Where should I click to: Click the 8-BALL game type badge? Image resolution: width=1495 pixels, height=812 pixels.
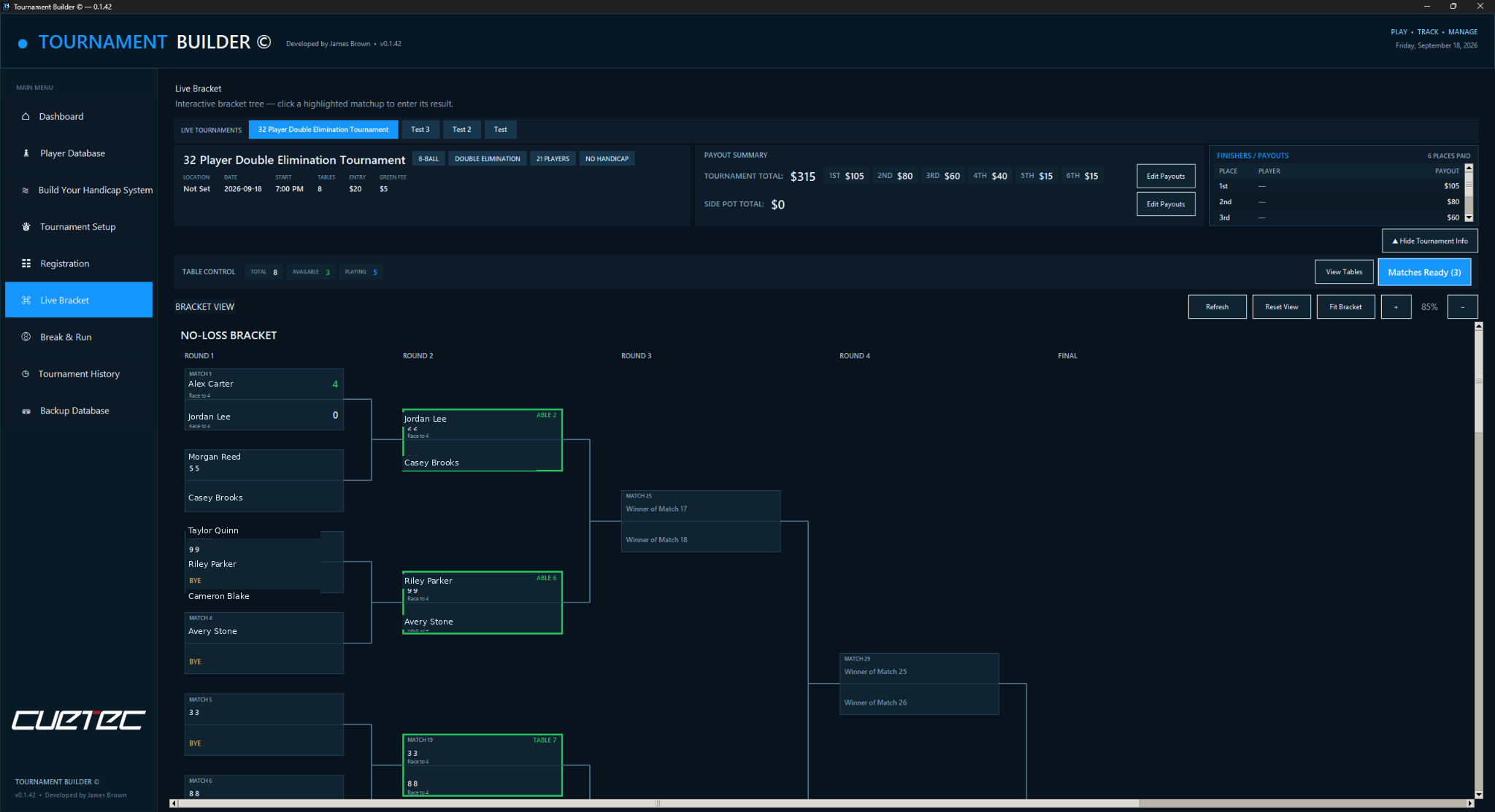[428, 159]
